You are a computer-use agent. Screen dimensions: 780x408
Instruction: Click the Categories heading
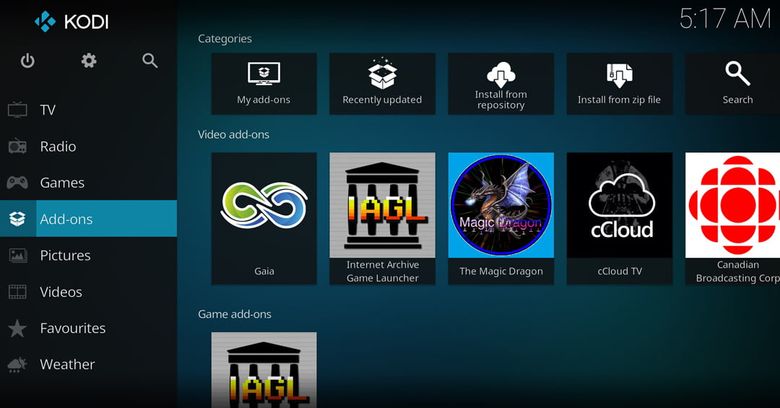(225, 39)
